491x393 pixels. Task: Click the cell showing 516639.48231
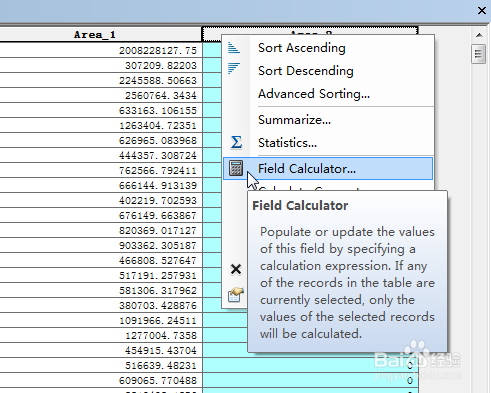click(x=101, y=365)
